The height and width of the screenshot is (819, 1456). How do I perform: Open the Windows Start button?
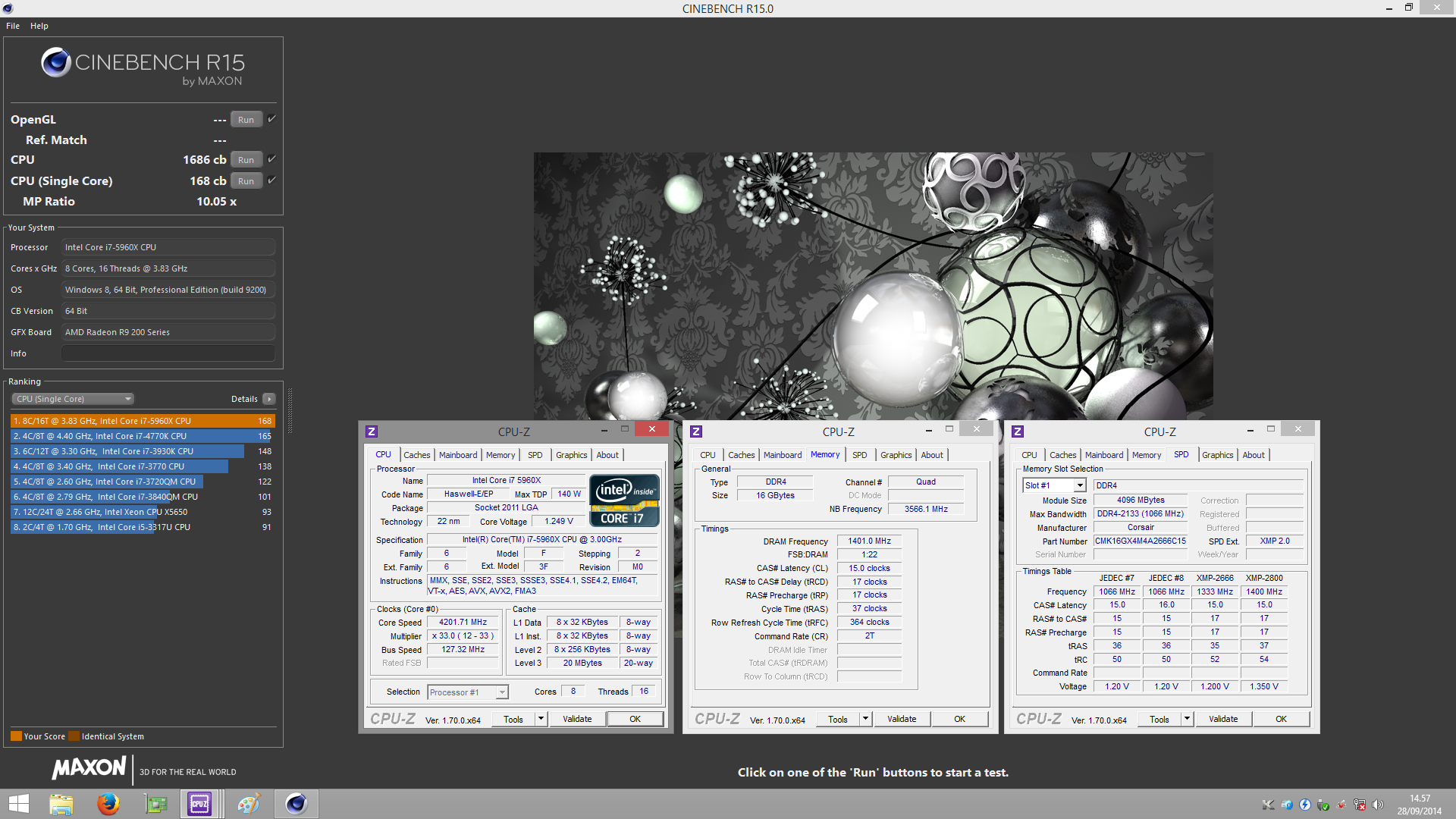coord(18,804)
